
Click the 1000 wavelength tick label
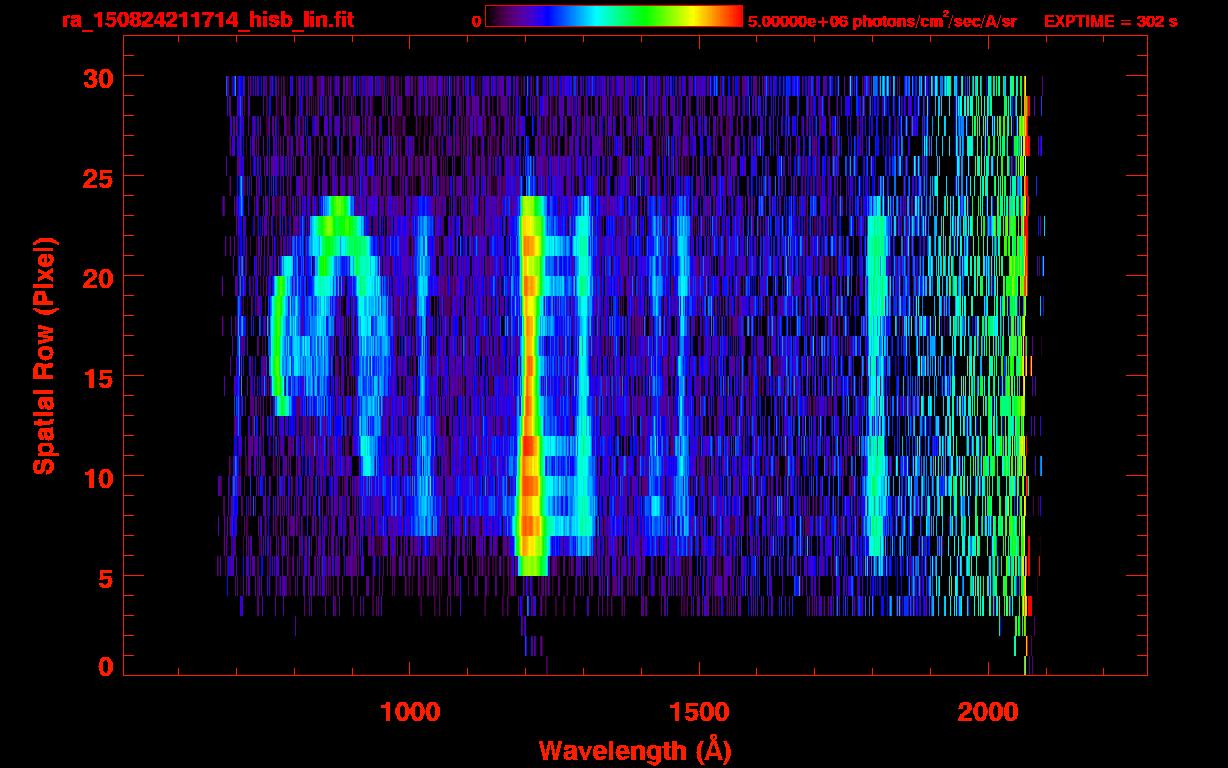[410, 712]
